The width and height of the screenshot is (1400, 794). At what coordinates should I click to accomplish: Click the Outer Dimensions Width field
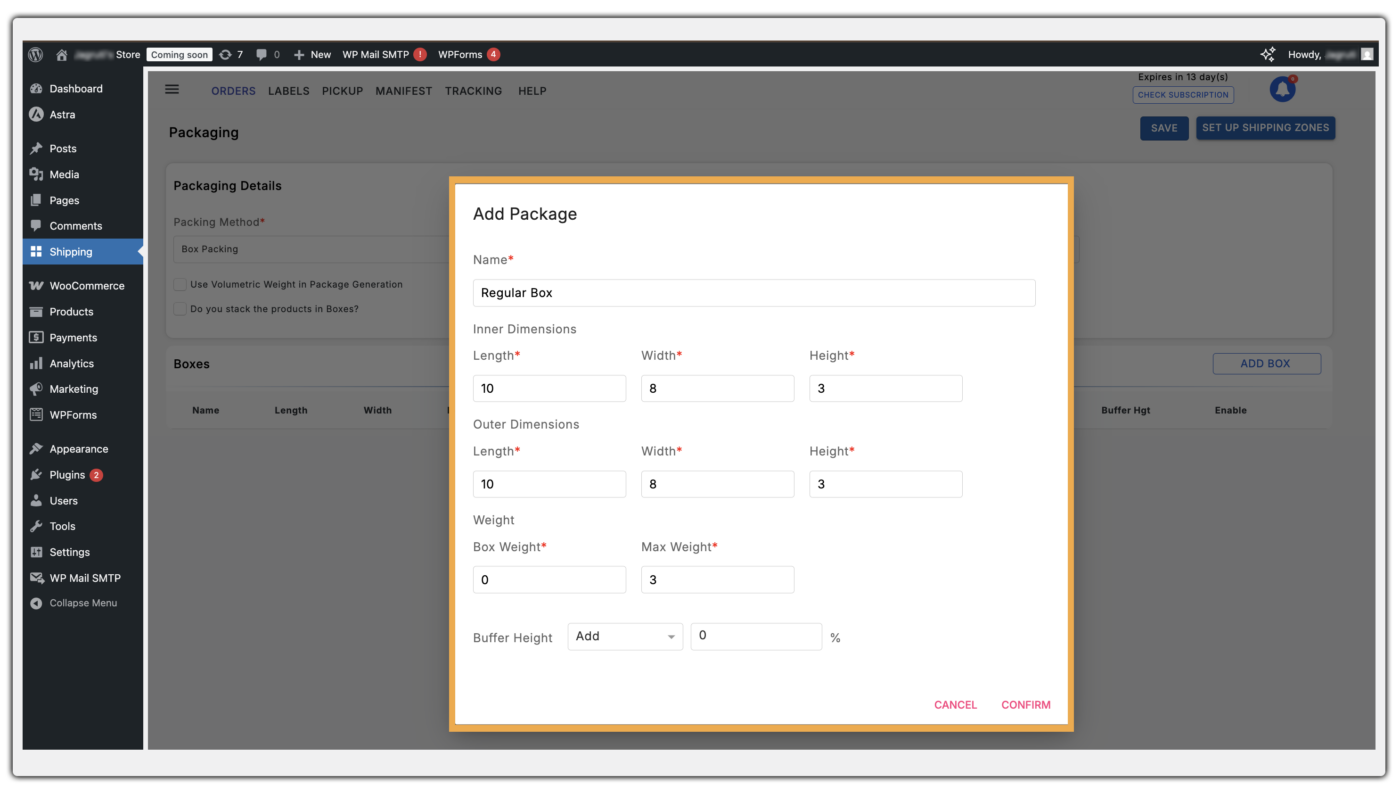coord(718,484)
